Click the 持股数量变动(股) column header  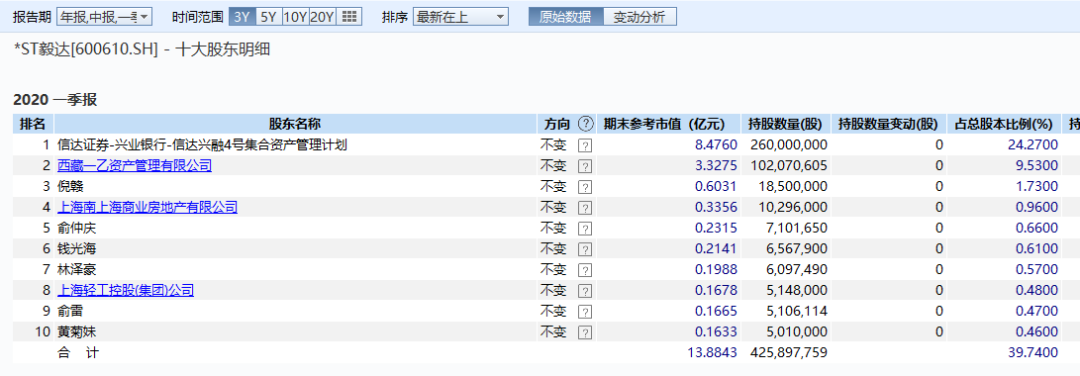(889, 124)
